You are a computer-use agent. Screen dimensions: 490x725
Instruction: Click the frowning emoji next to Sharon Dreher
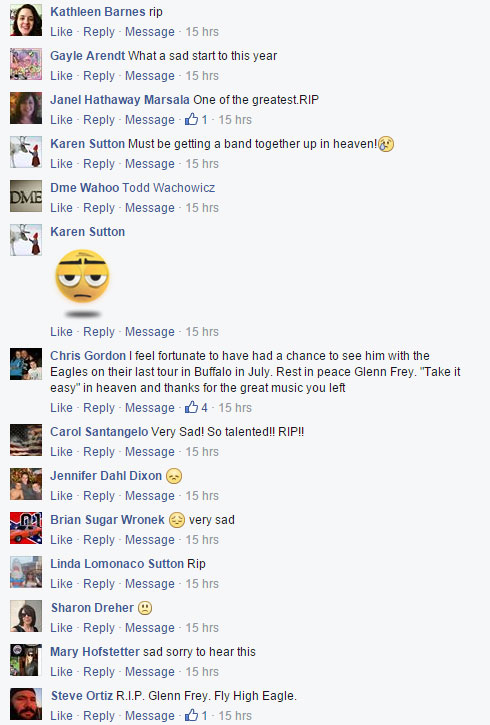click(x=145, y=608)
